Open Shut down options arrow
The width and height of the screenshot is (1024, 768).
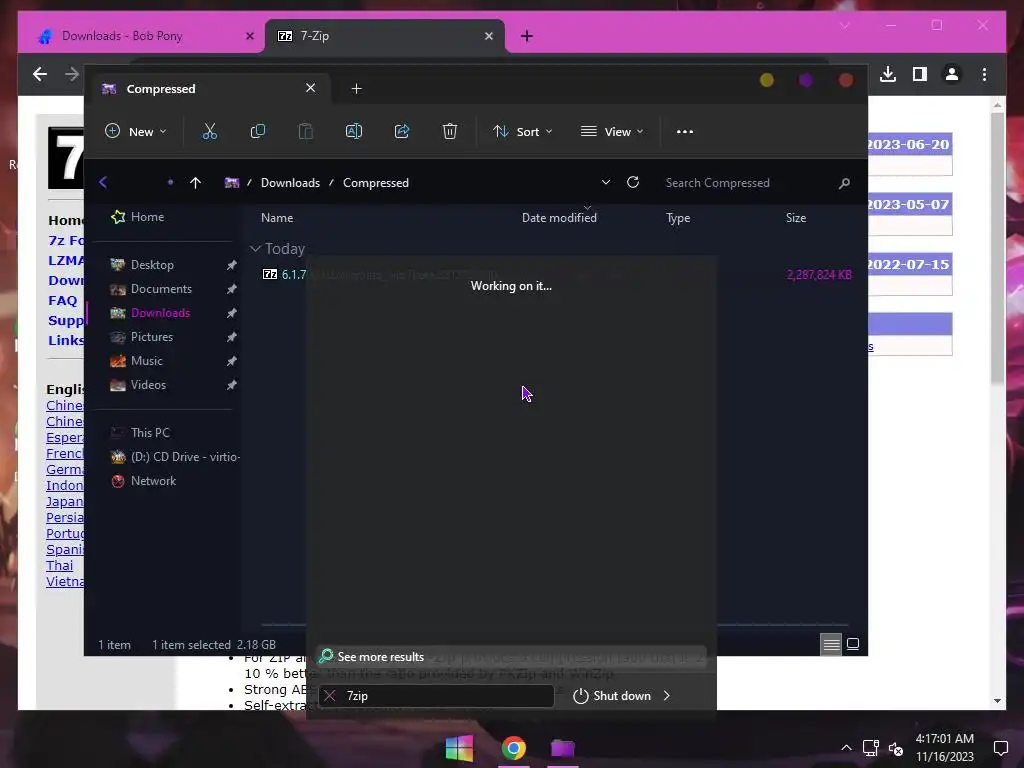coord(667,696)
